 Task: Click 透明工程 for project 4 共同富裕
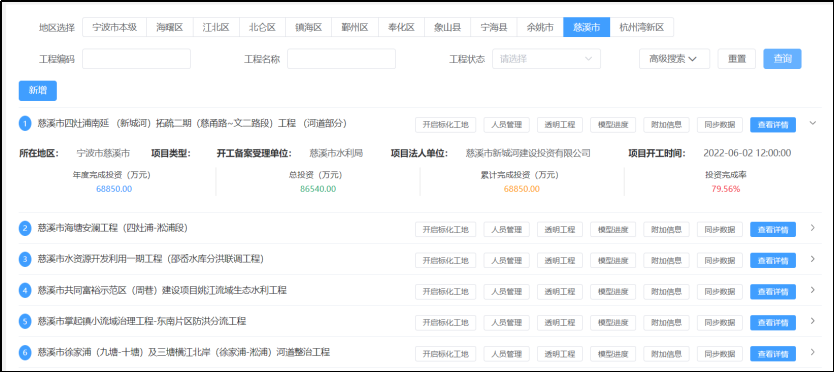560,292
